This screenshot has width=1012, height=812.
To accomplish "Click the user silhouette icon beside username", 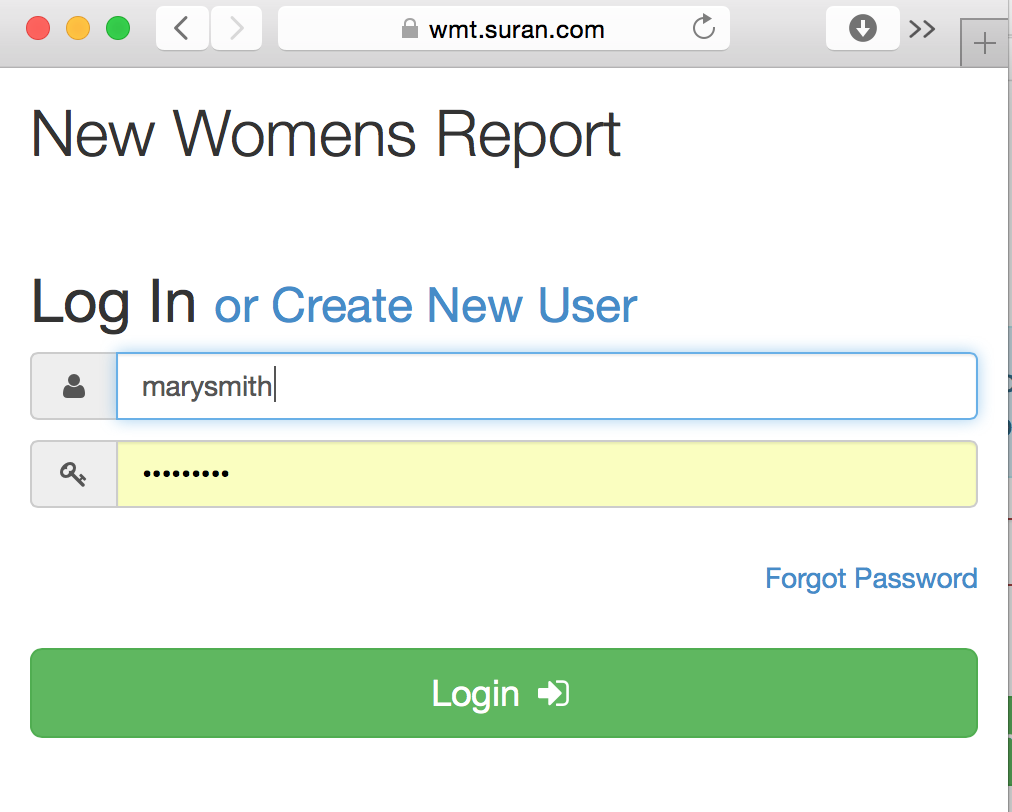I will [x=74, y=386].
